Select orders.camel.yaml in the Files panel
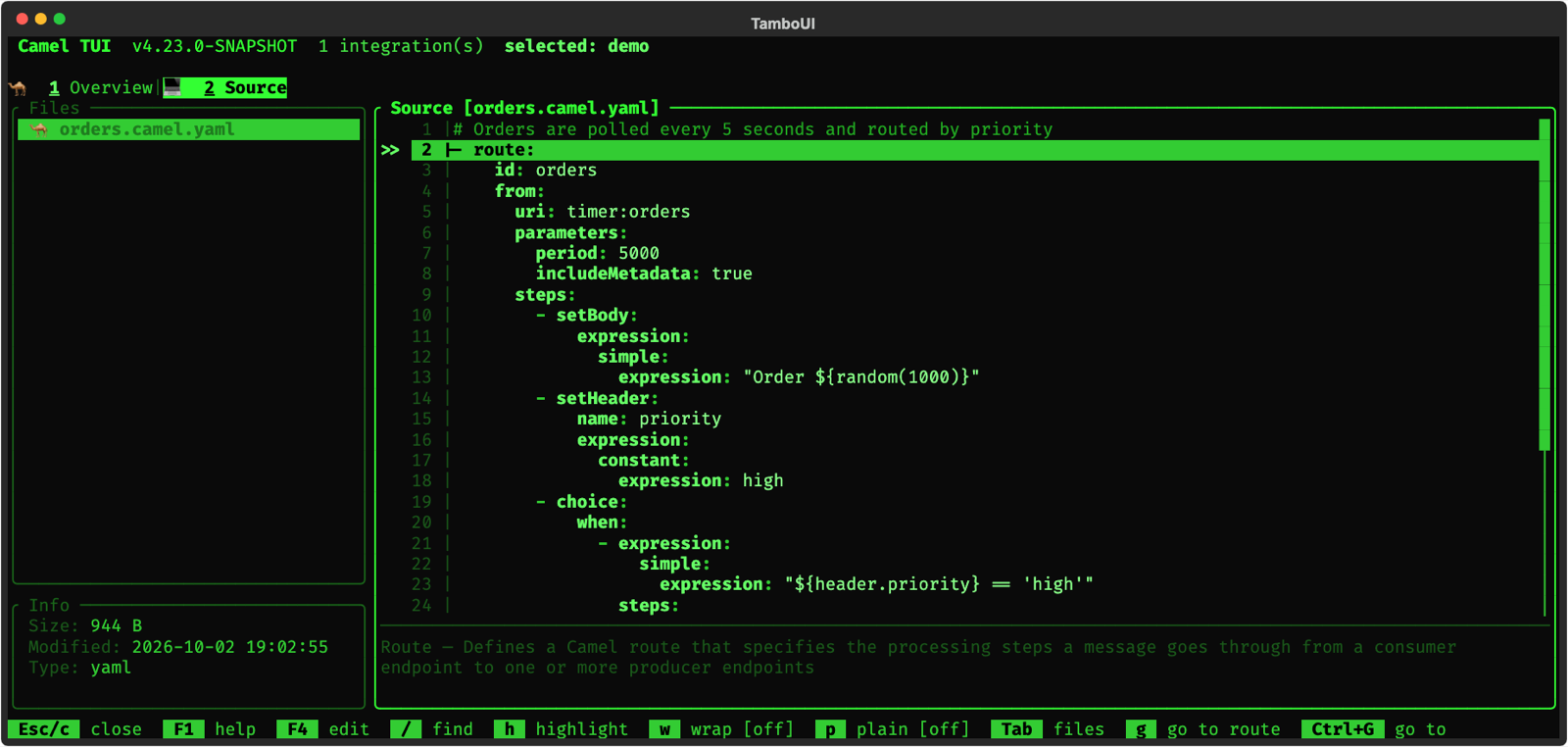Screen dimensions: 1568x747 189,129
